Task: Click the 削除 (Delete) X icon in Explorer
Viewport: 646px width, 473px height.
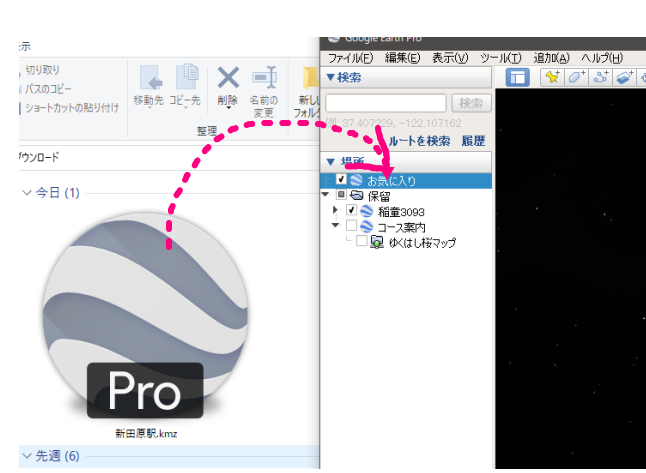Action: 228,77
